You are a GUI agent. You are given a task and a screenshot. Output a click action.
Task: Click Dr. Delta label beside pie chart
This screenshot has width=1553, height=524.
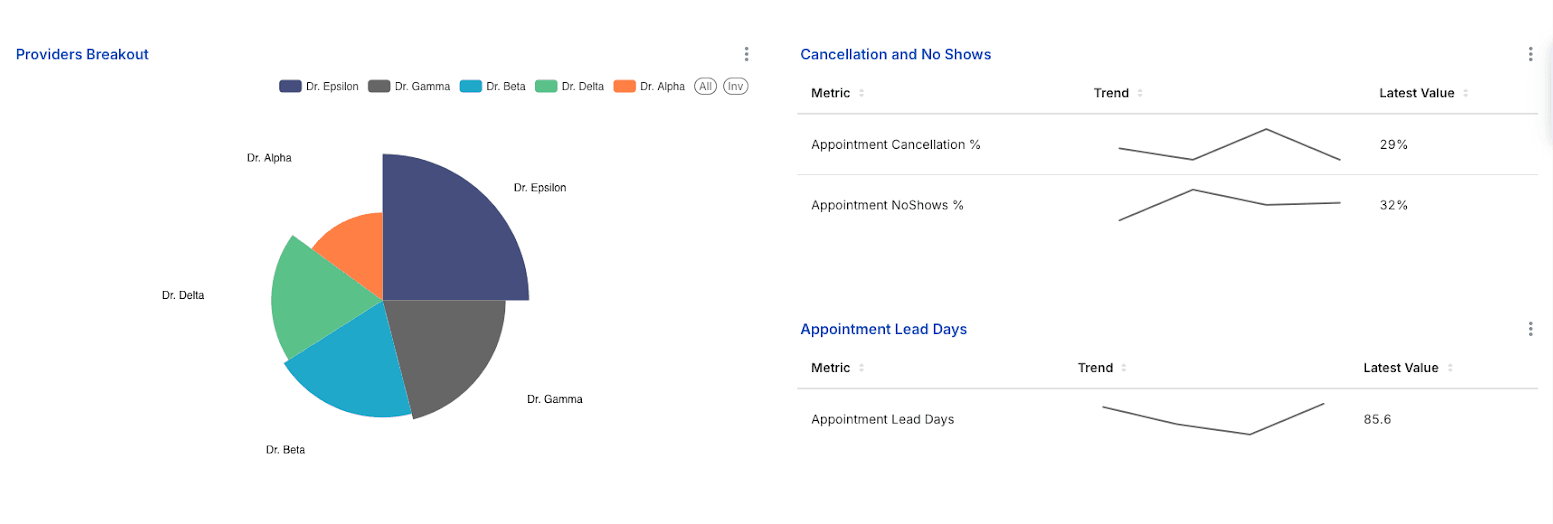[183, 295]
